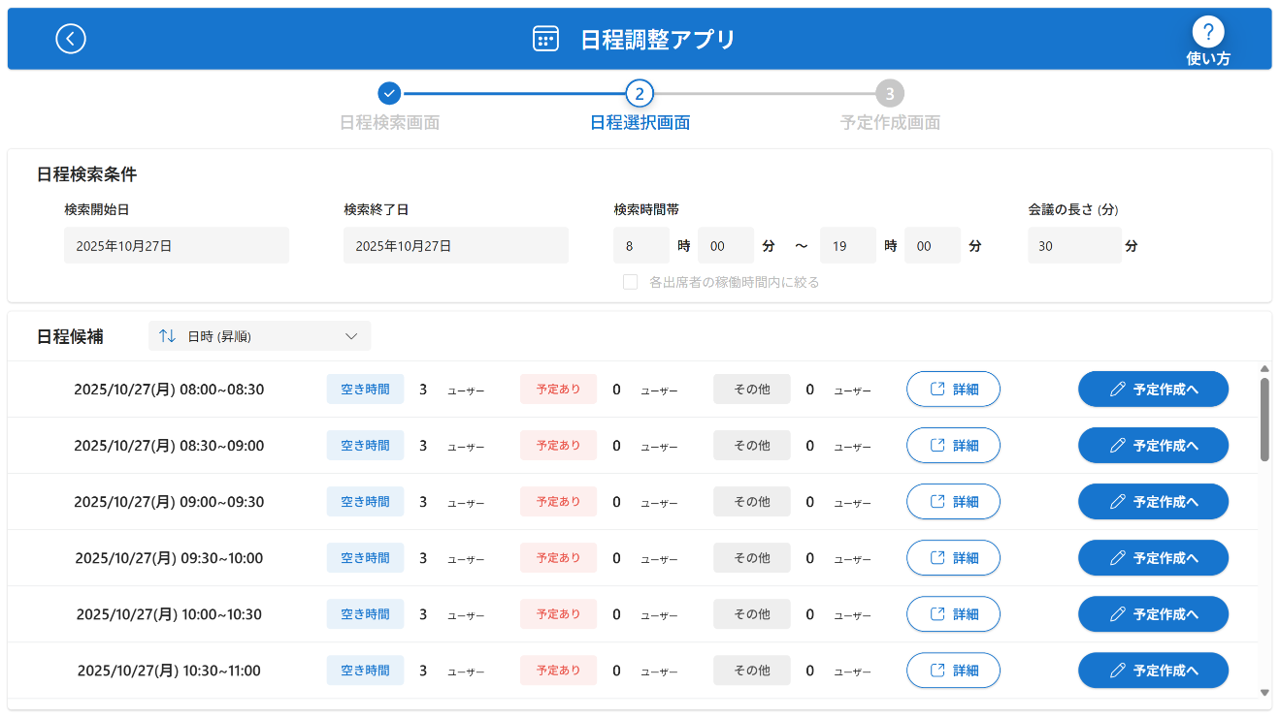Click the end hour field showing 19
This screenshot has height=718, width=1280.
pos(848,245)
